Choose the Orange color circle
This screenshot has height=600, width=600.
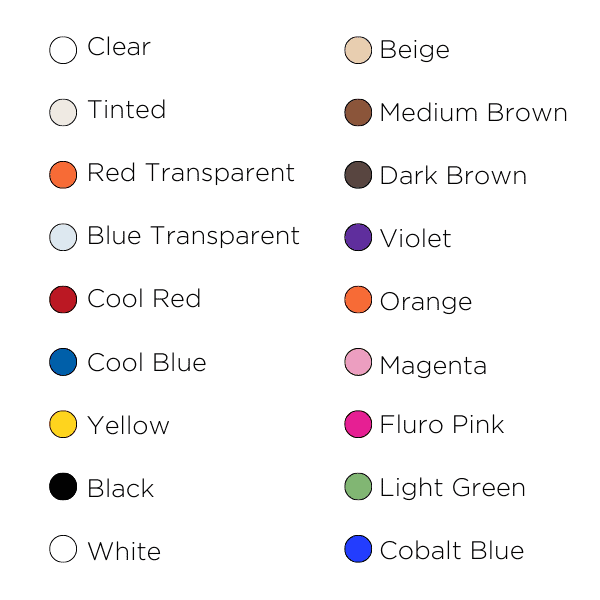(x=358, y=299)
